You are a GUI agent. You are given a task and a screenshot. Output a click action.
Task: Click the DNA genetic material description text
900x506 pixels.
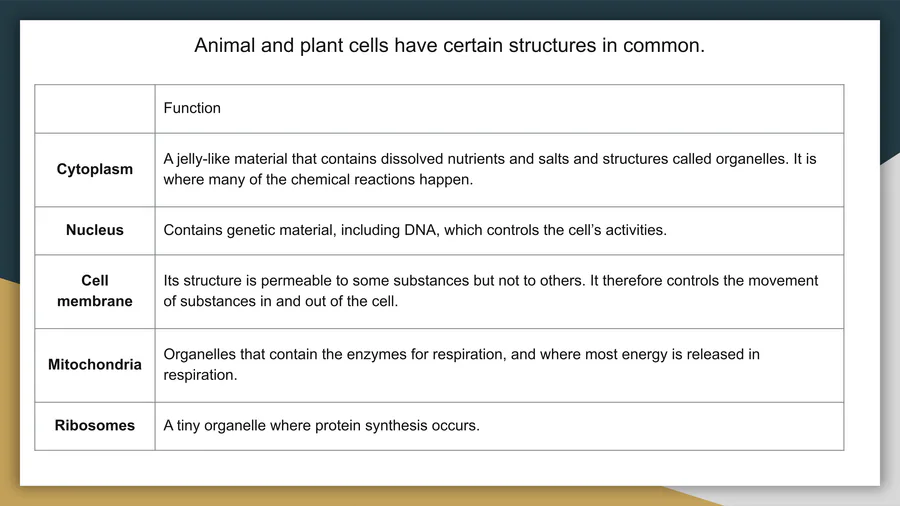point(415,230)
